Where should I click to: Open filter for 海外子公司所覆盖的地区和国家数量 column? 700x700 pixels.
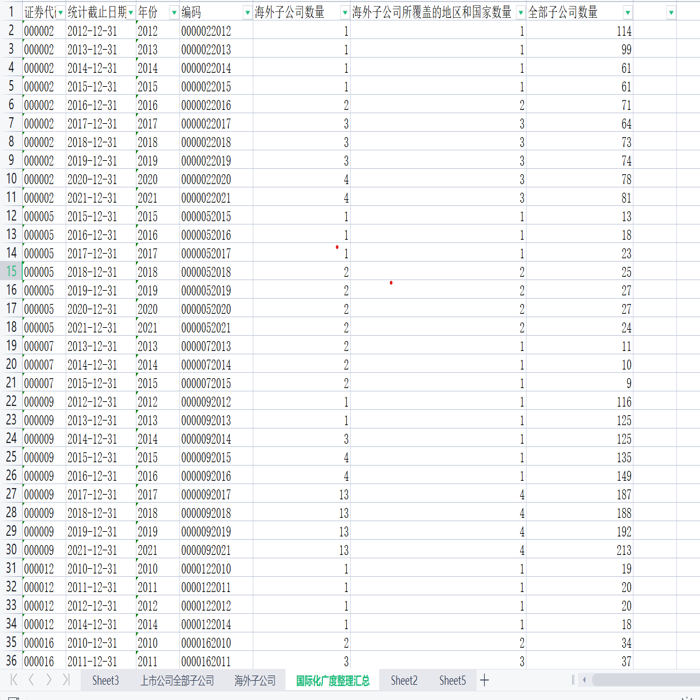coord(521,12)
